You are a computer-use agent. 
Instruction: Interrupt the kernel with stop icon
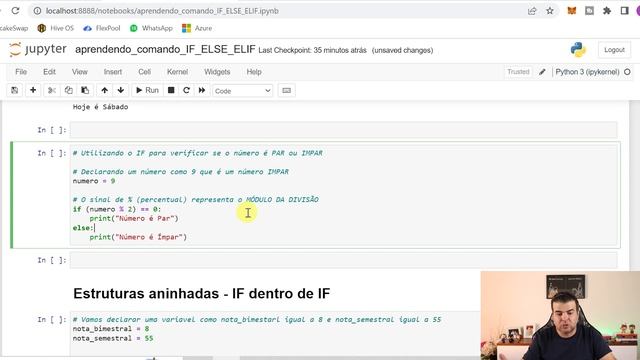point(171,90)
